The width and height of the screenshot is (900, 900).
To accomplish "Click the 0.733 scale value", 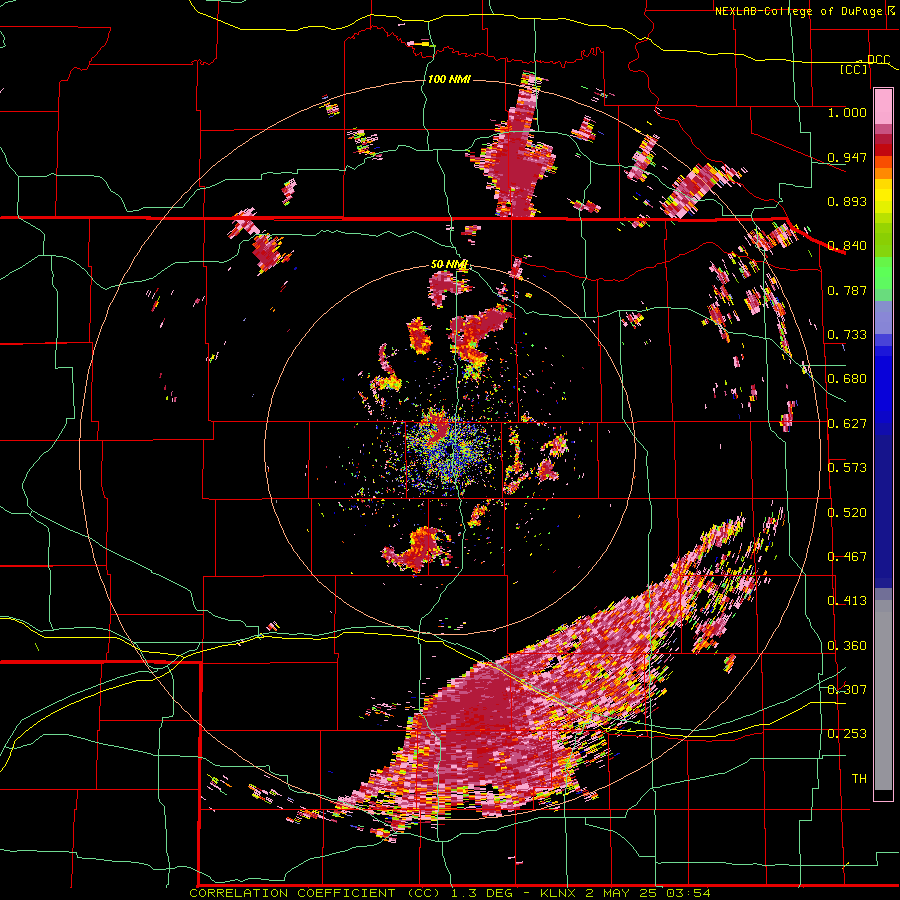I will (847, 335).
